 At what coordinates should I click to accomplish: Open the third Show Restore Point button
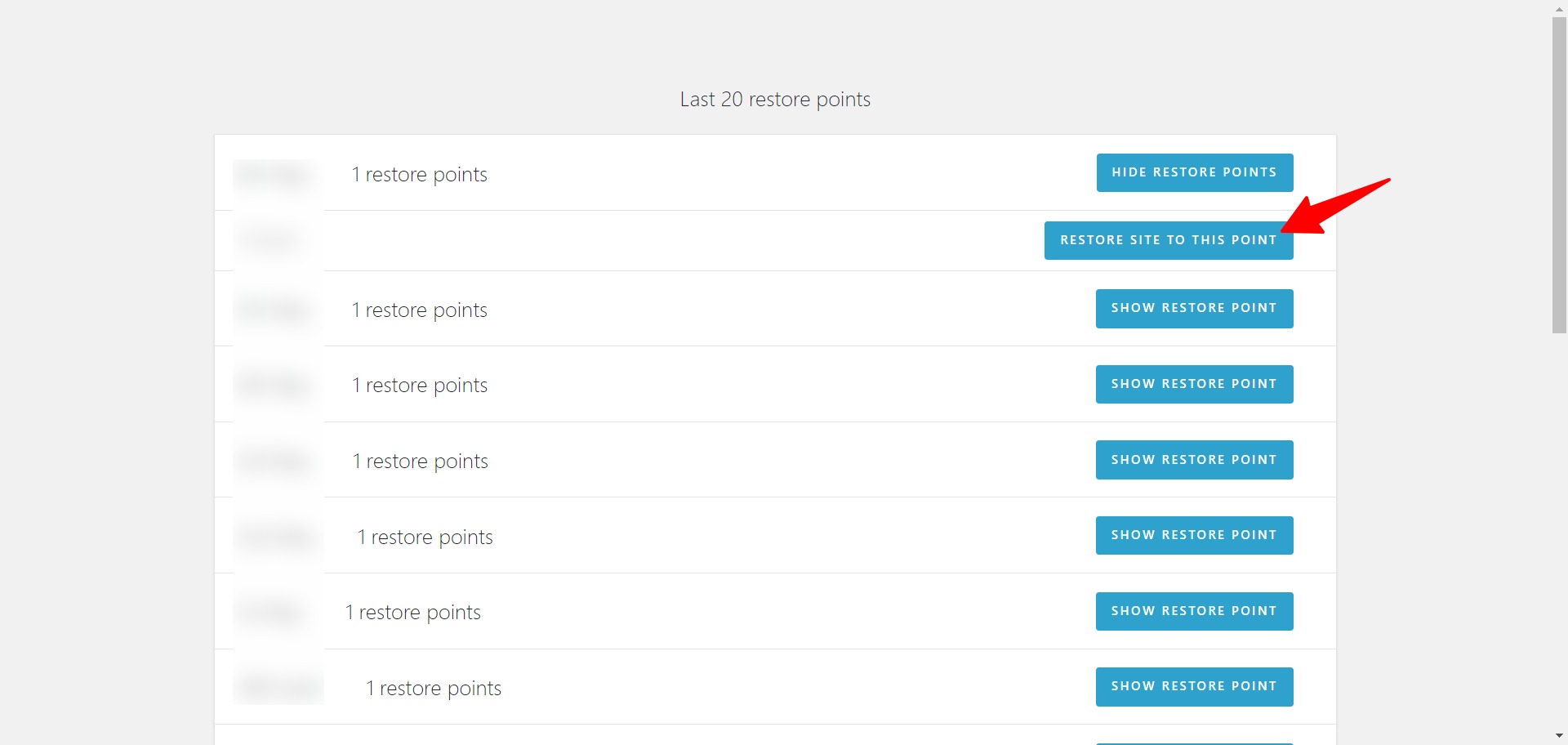[1195, 460]
